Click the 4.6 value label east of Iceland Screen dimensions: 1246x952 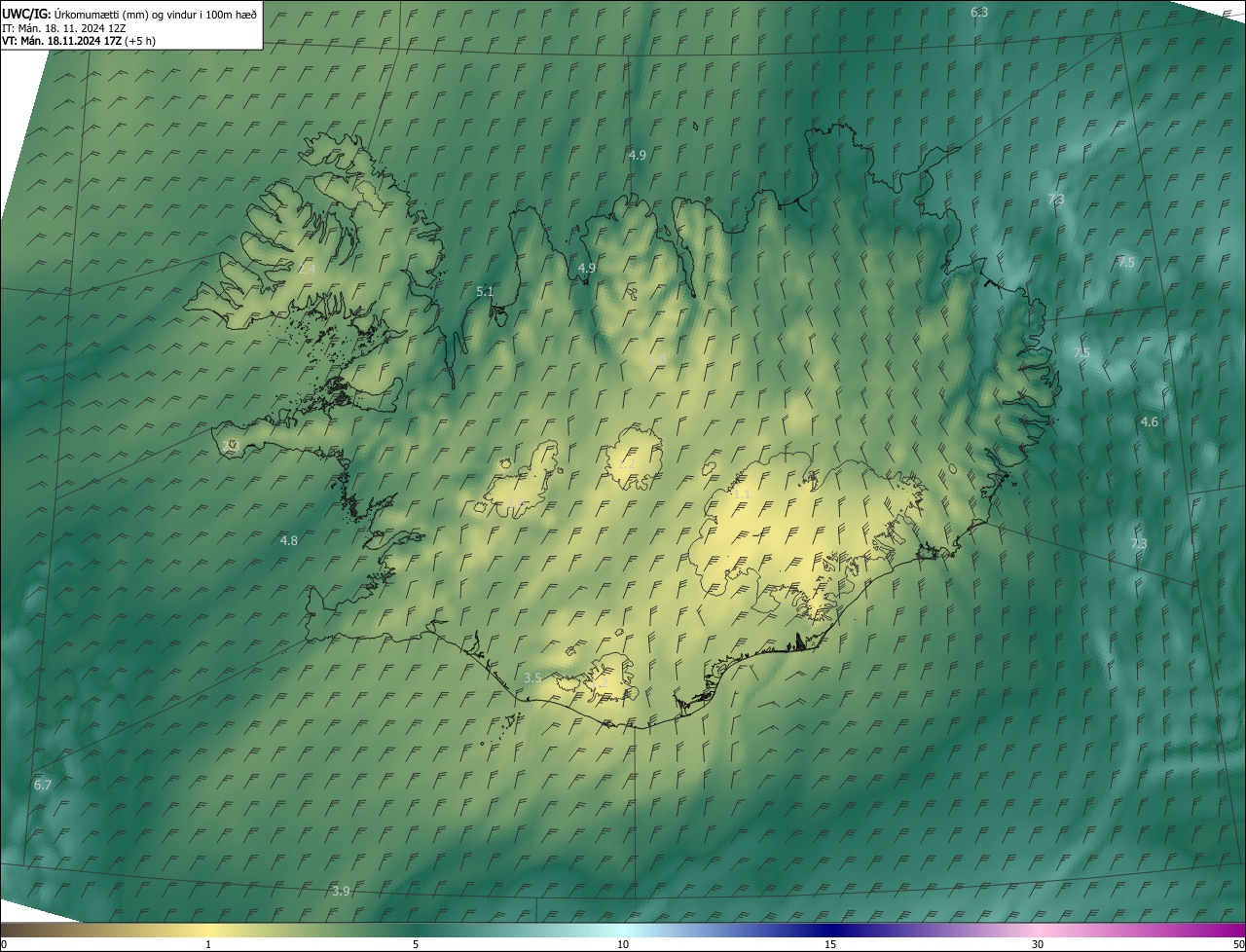1150,421
